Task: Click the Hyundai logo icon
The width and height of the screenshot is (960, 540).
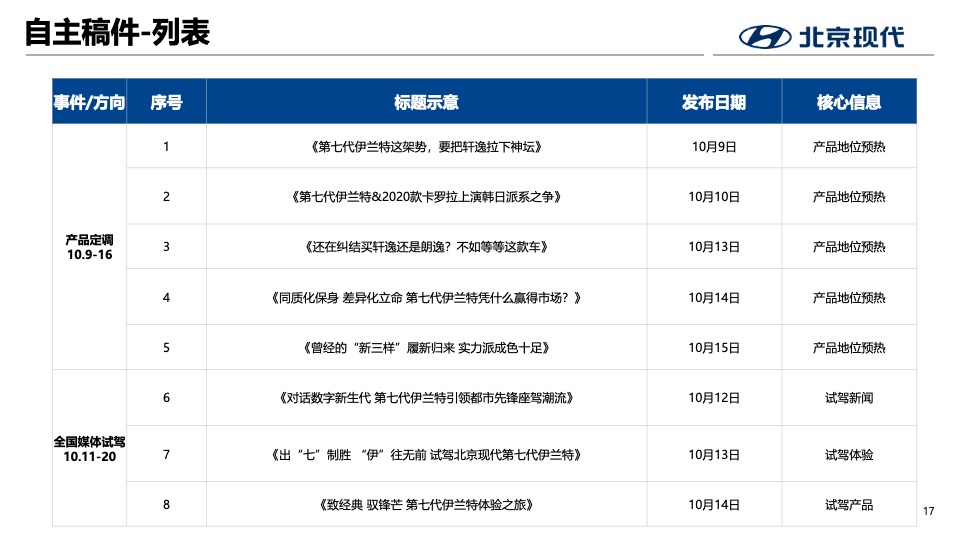Action: point(765,37)
